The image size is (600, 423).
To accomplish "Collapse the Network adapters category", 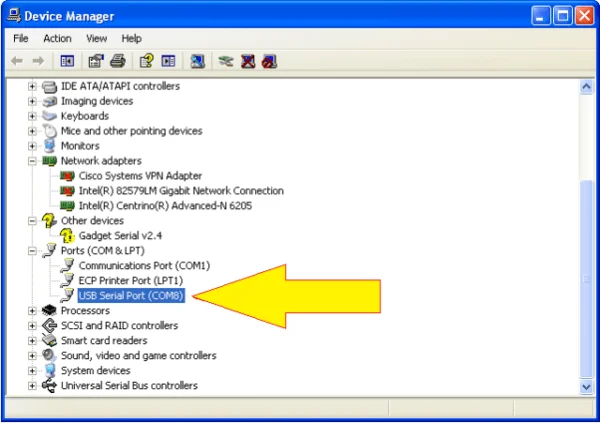I will click(x=33, y=161).
